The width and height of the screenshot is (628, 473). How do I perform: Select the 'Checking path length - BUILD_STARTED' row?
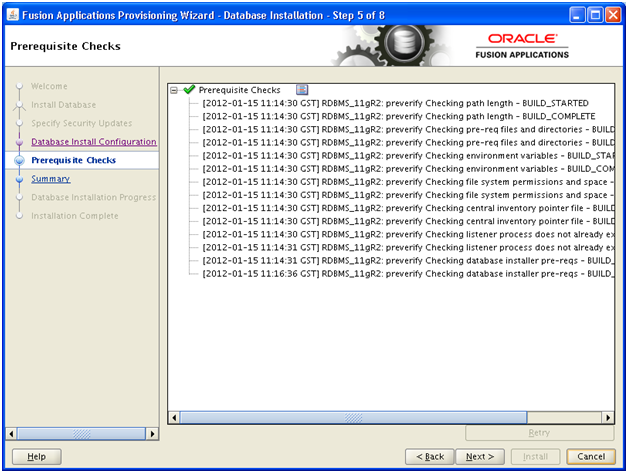pyautogui.click(x=395, y=103)
